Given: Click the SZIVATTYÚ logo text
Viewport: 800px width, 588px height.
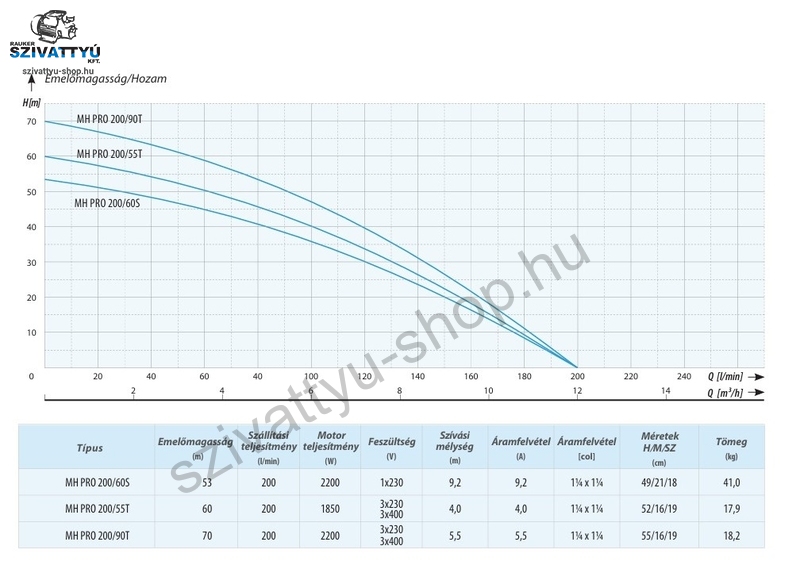Looking at the screenshot, I should tap(56, 53).
